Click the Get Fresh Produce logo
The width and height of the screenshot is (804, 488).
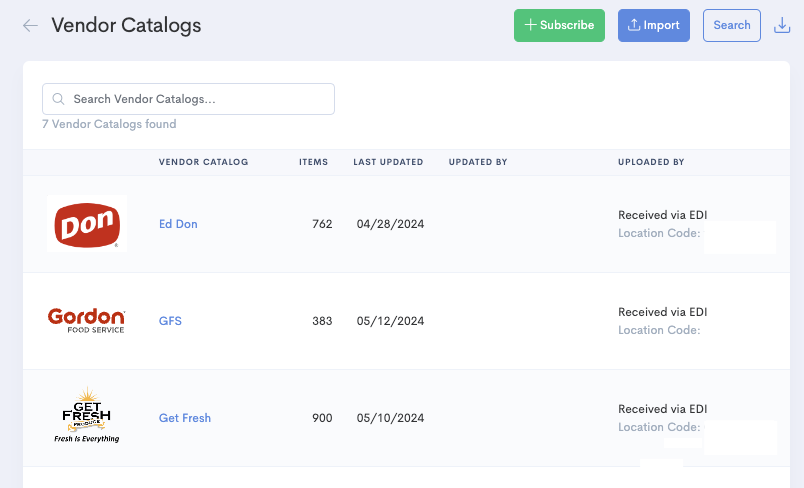[x=87, y=417]
